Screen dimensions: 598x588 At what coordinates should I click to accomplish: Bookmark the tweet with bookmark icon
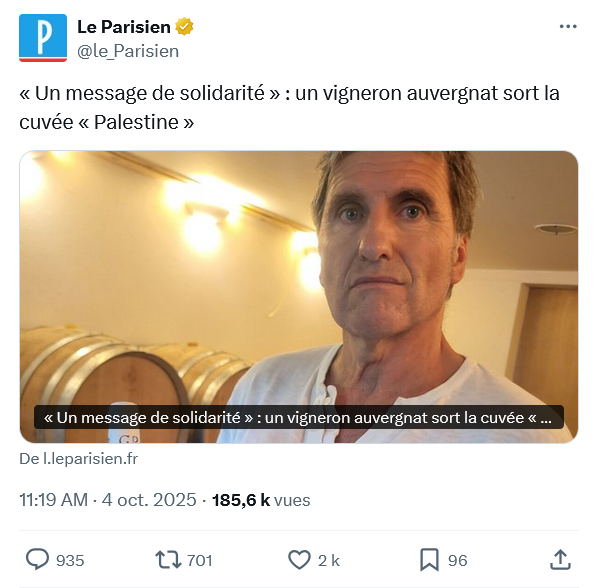[x=429, y=560]
